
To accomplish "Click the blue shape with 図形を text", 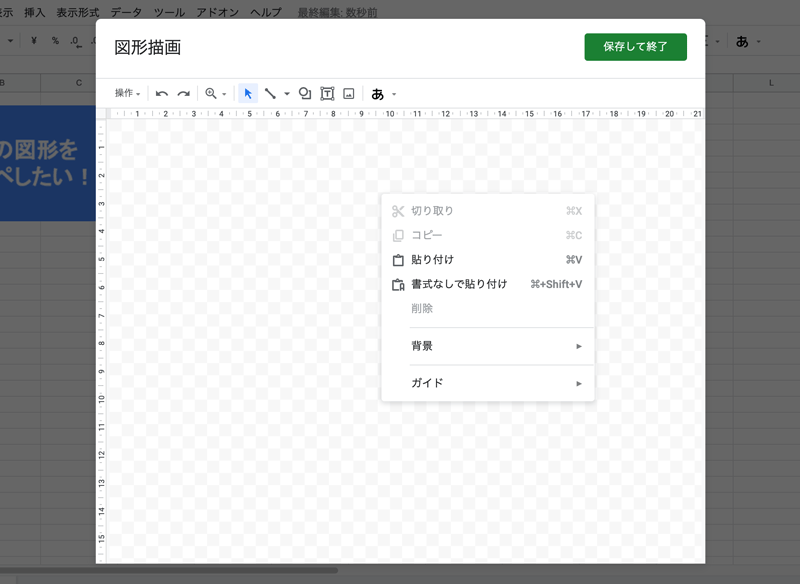I will [x=47, y=163].
